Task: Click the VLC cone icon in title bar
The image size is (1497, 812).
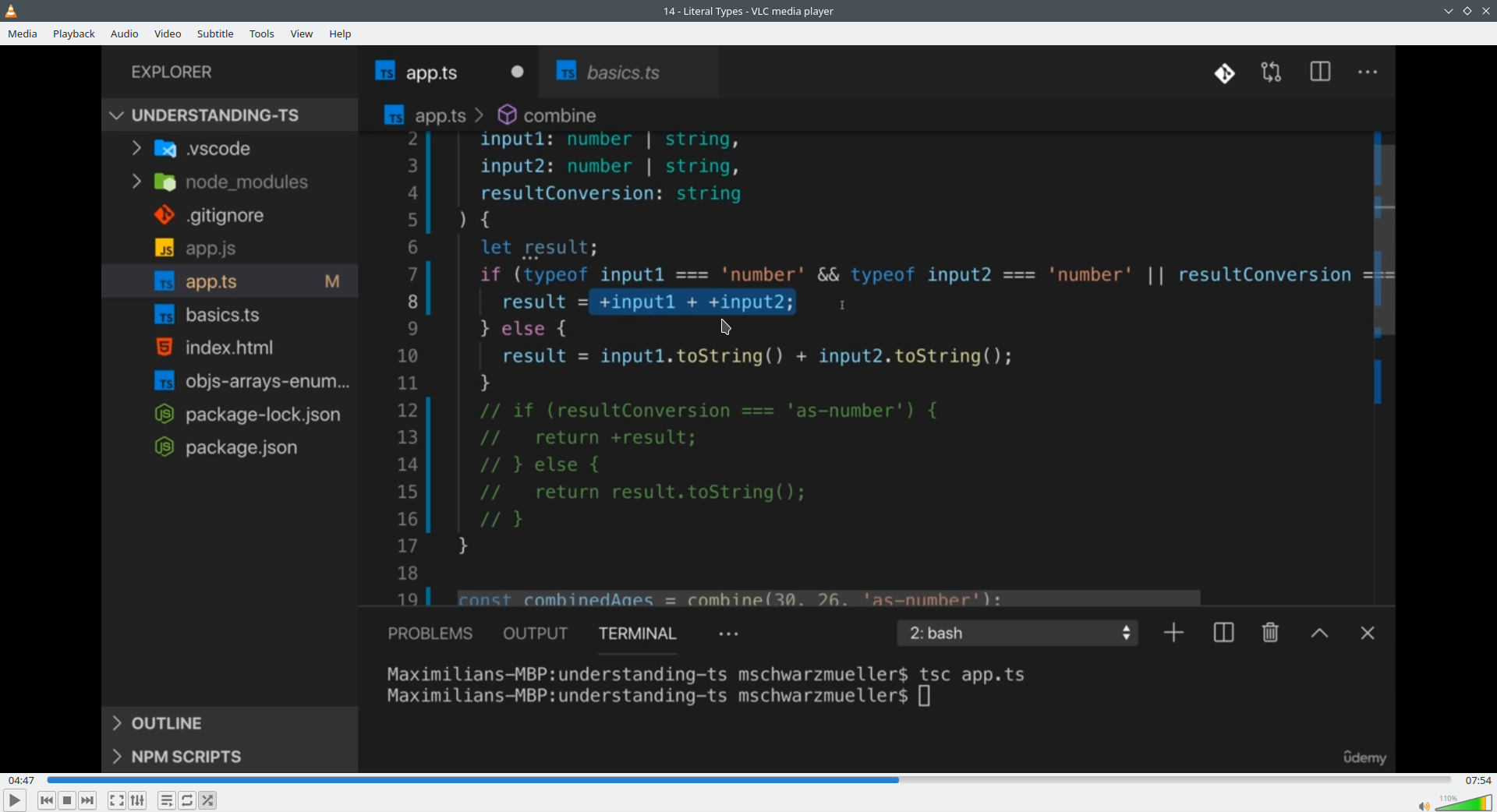Action: (x=11, y=11)
